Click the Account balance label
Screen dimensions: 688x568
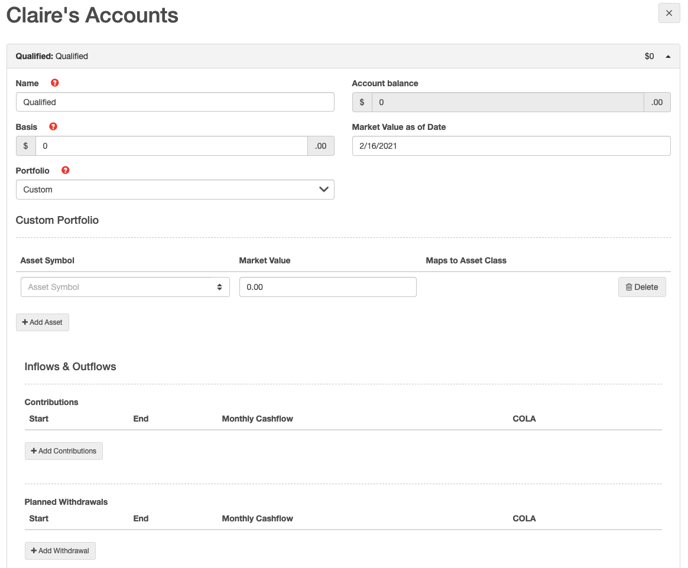[x=385, y=83]
